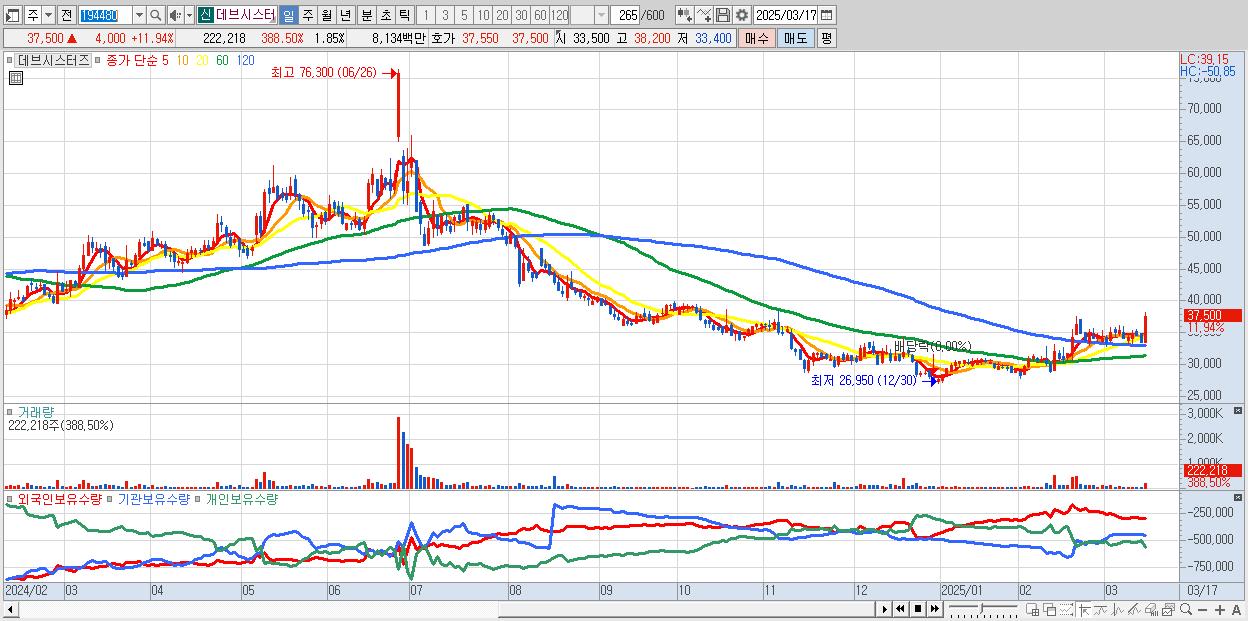Select the 1 interval button
This screenshot has width=1248, height=621.
pos(425,15)
